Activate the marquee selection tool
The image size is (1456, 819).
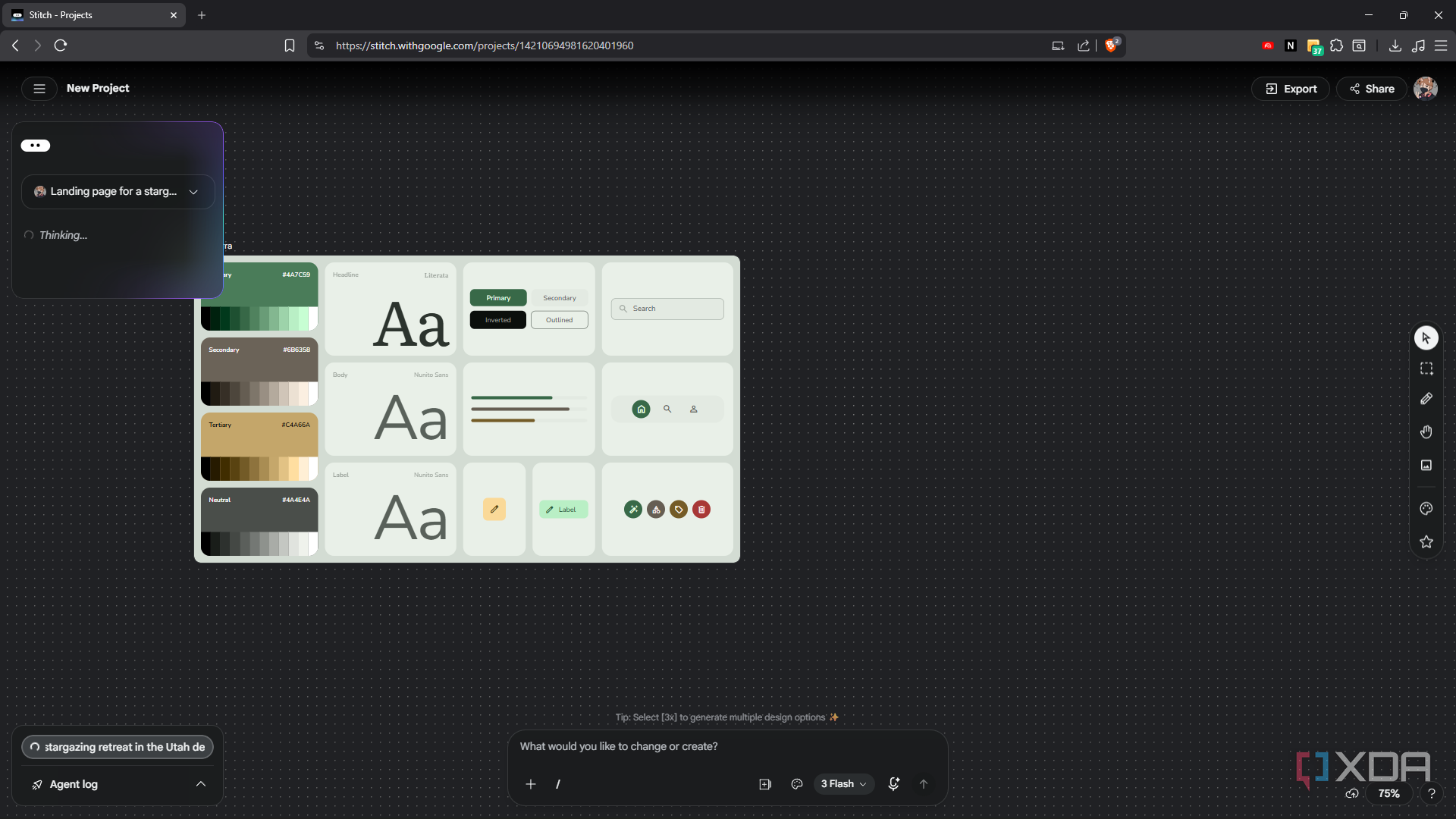(1426, 369)
